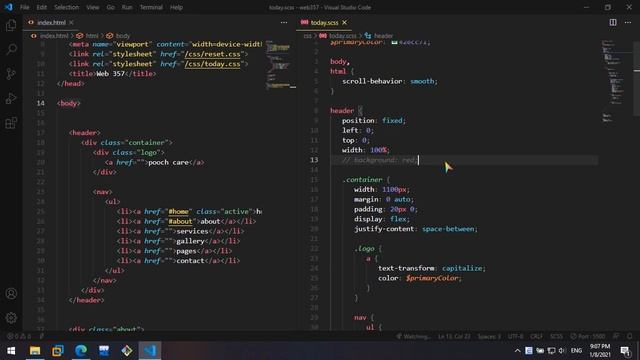The image size is (640, 360).
Task: Change indentation via Spaces: 3
Action: point(489,336)
